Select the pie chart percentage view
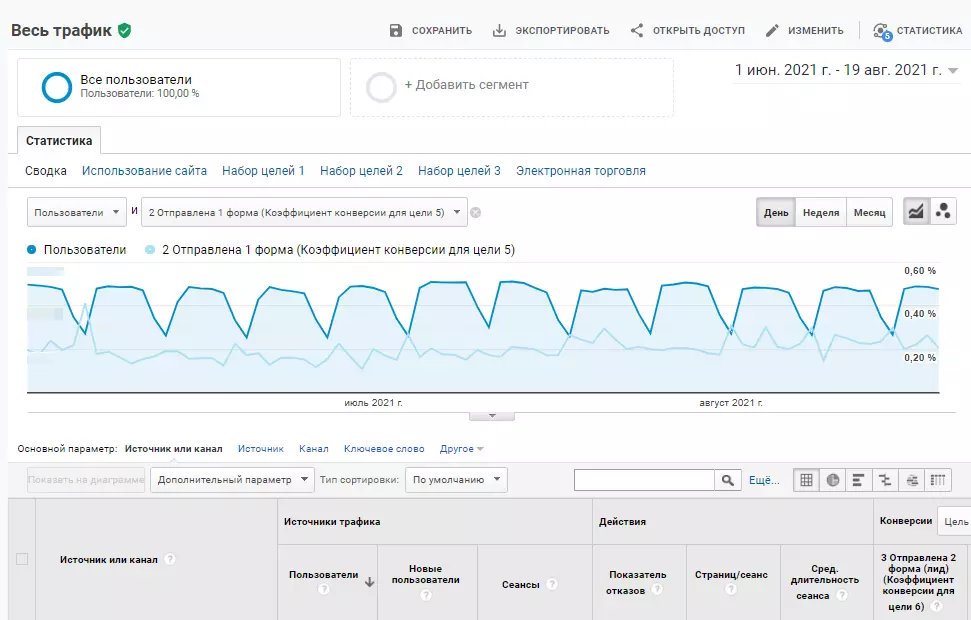This screenshot has height=620, width=971. click(x=833, y=480)
